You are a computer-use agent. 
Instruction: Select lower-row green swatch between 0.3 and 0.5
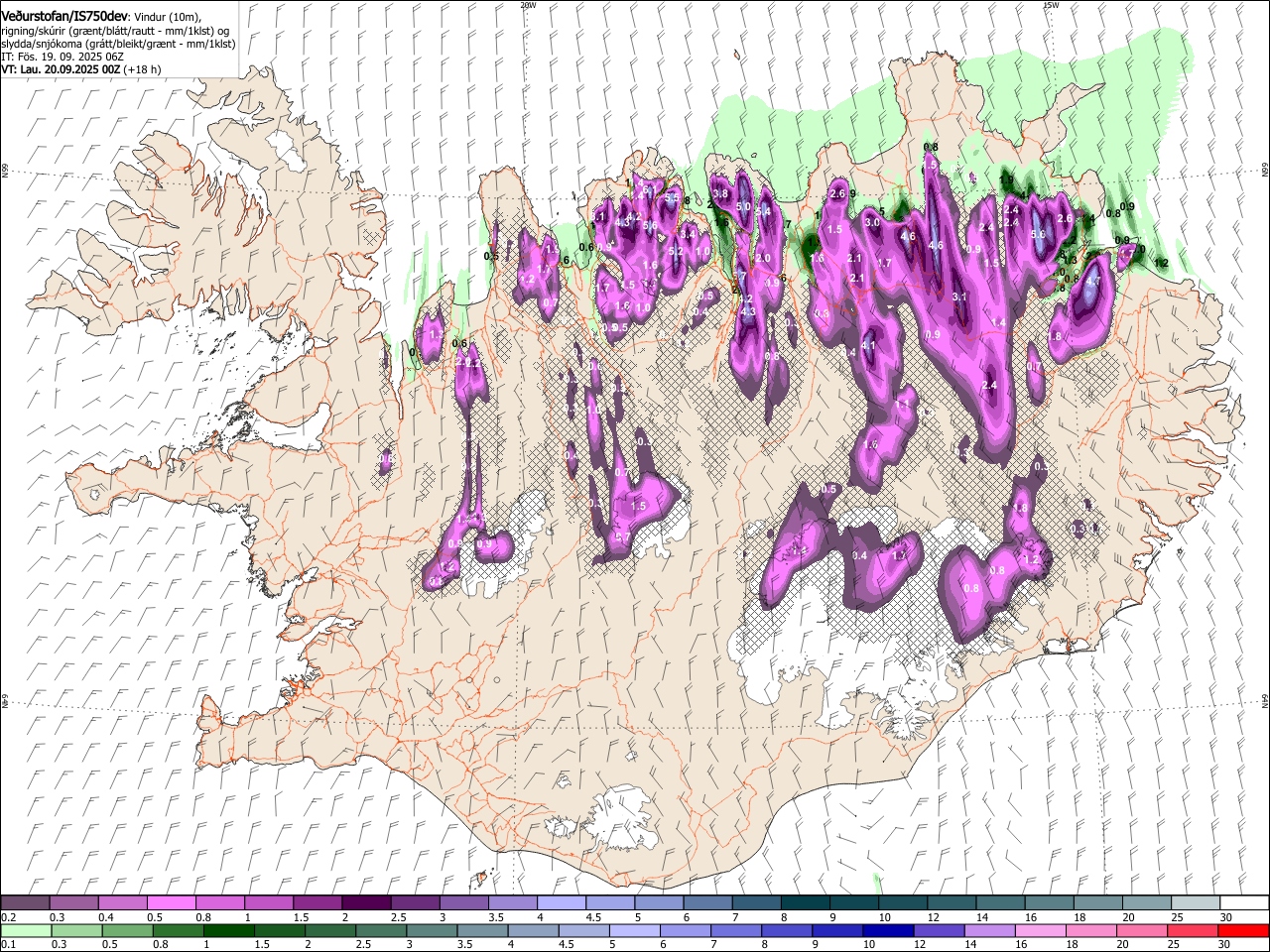click(76, 930)
